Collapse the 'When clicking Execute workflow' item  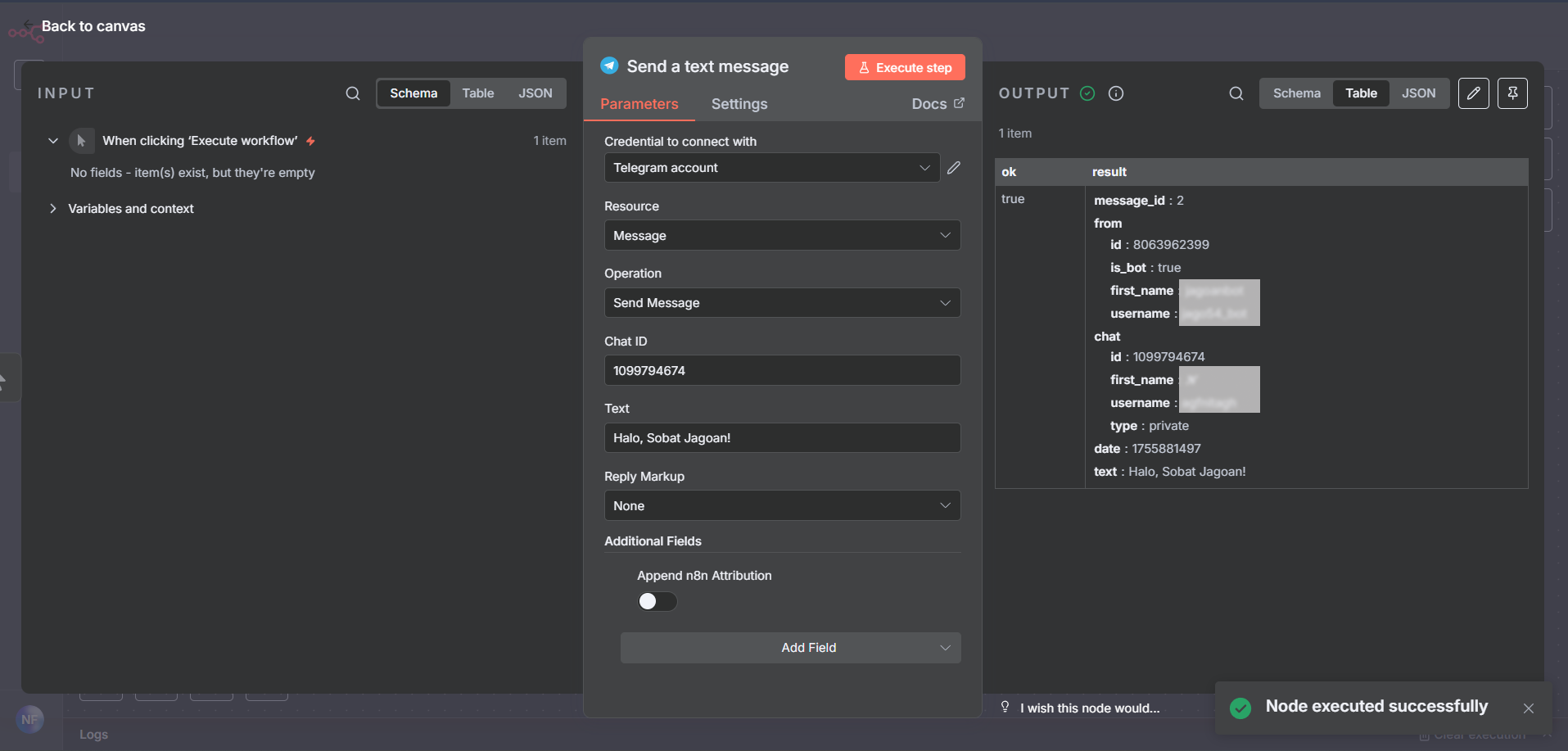click(53, 141)
